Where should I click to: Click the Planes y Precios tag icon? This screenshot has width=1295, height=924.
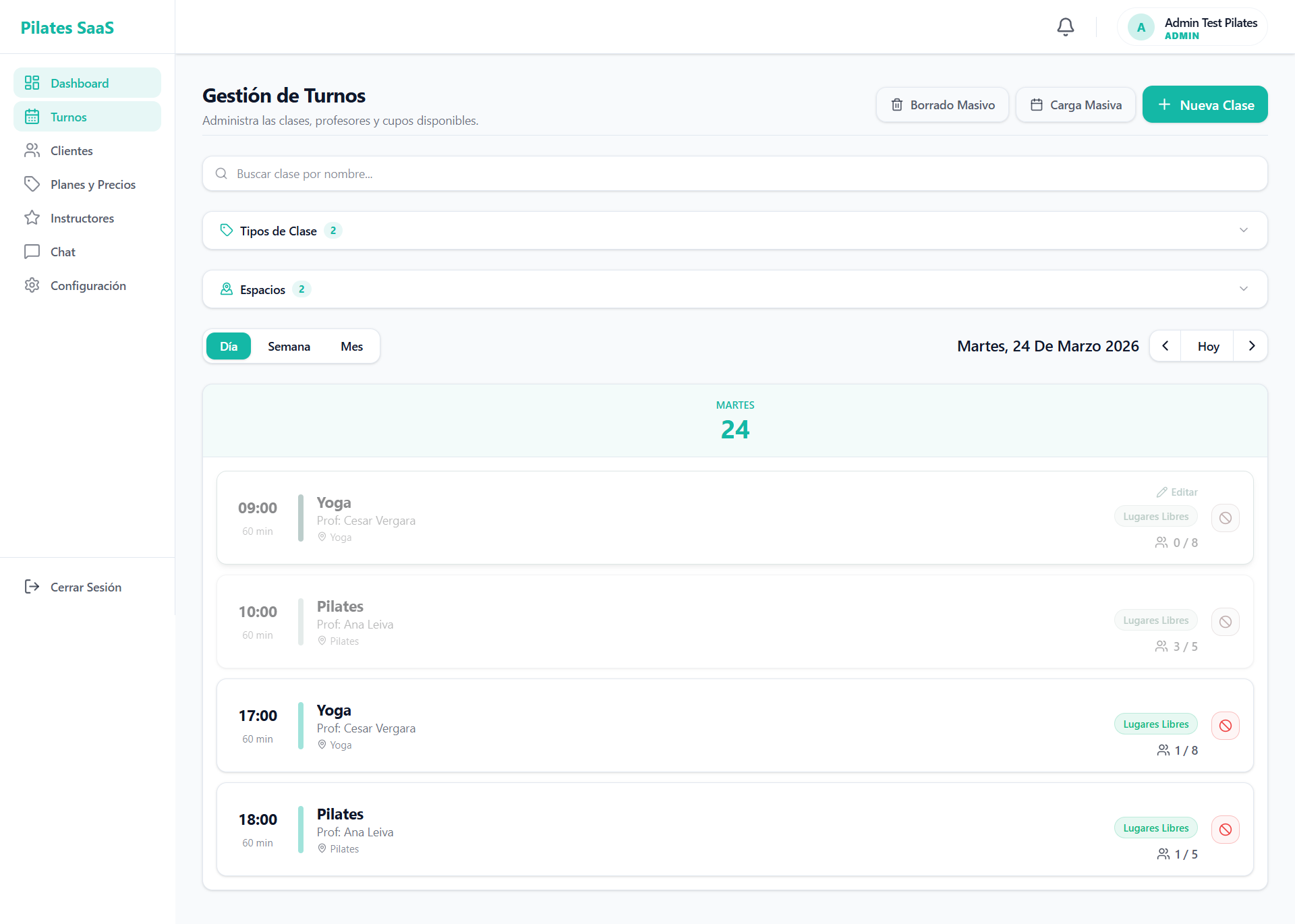click(x=32, y=184)
